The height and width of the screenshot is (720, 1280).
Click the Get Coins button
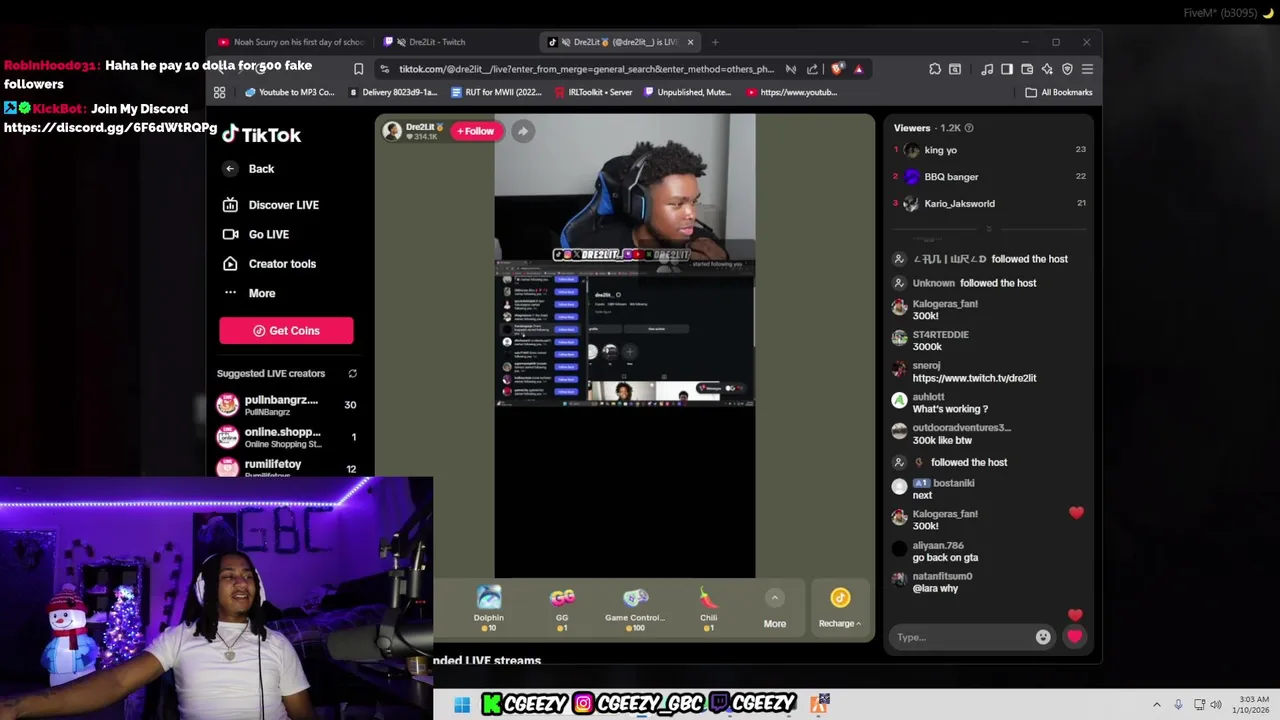point(286,331)
